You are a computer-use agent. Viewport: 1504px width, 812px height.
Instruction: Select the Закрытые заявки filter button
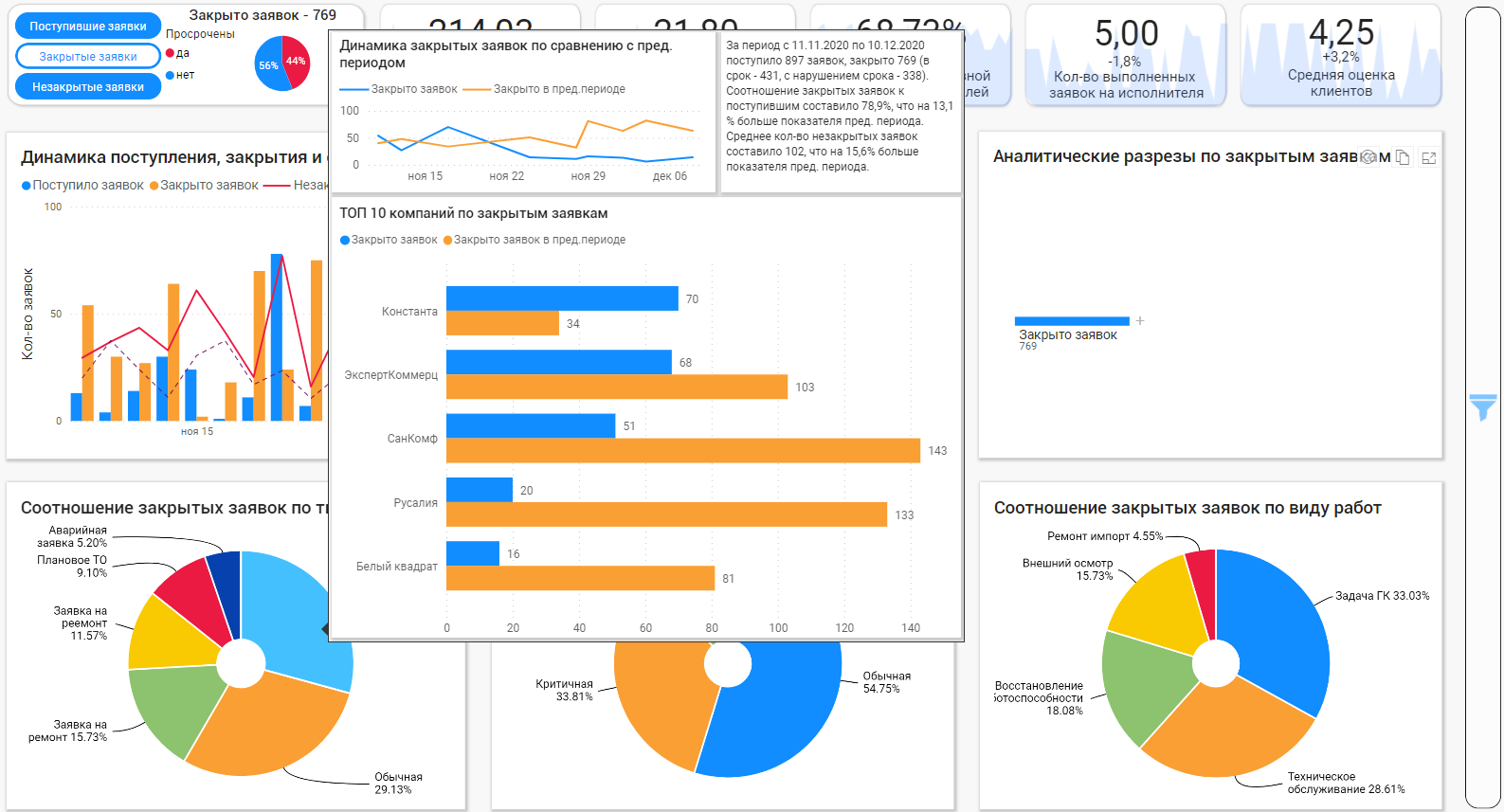click(x=88, y=57)
